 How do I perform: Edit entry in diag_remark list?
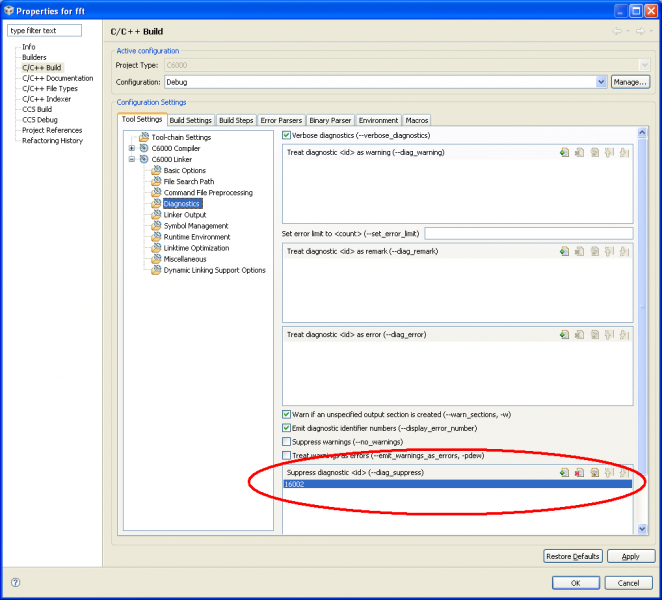[594, 251]
